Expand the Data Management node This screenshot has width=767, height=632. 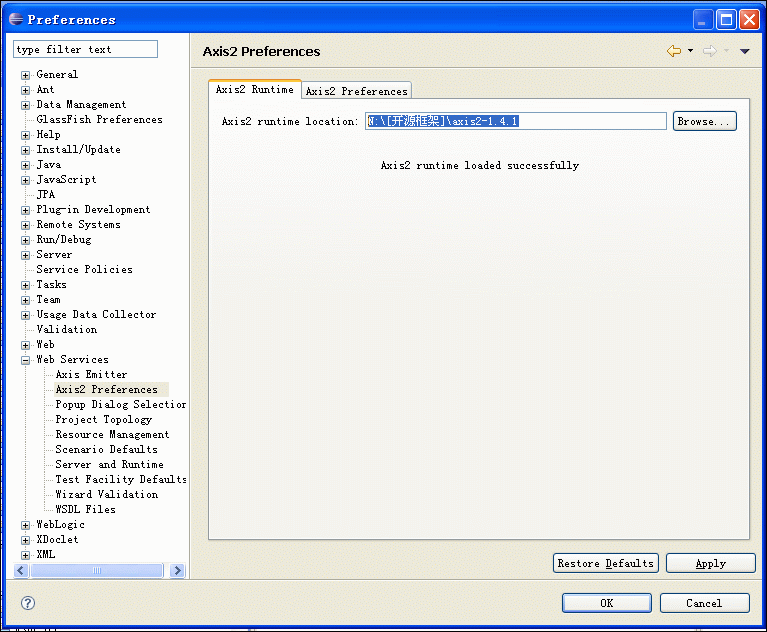tap(25, 105)
